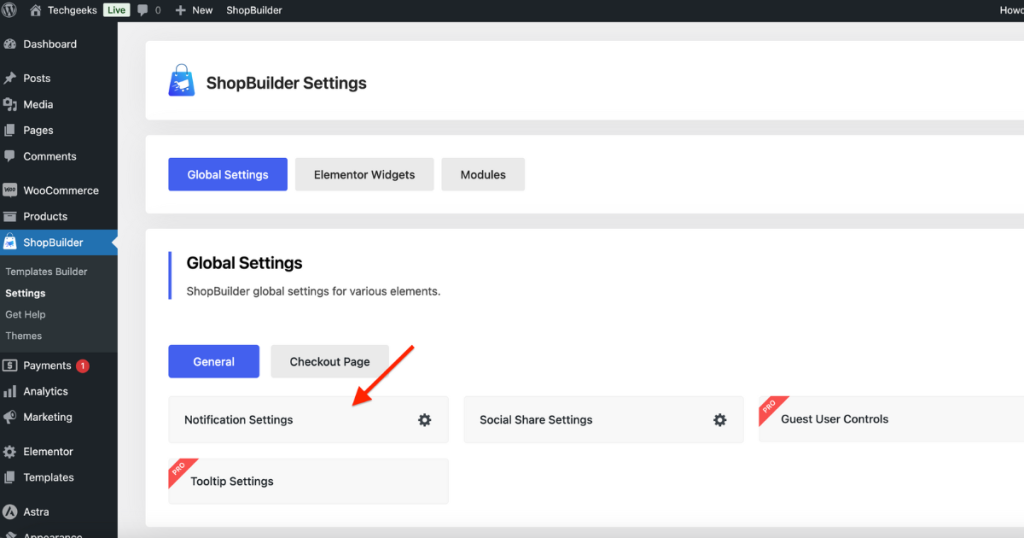Open the Social Share Settings card
This screenshot has width=1024, height=538.
pyautogui.click(x=603, y=419)
